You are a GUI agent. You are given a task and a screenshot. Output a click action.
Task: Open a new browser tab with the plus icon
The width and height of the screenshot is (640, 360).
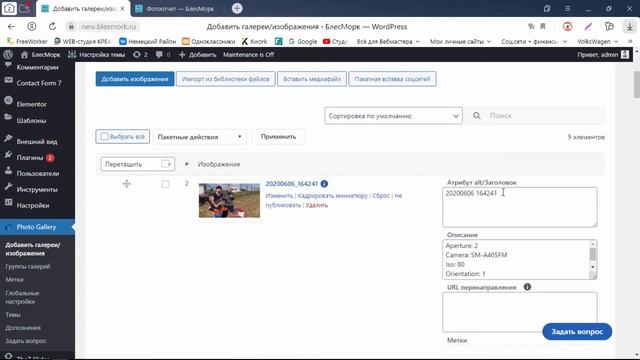(237, 8)
